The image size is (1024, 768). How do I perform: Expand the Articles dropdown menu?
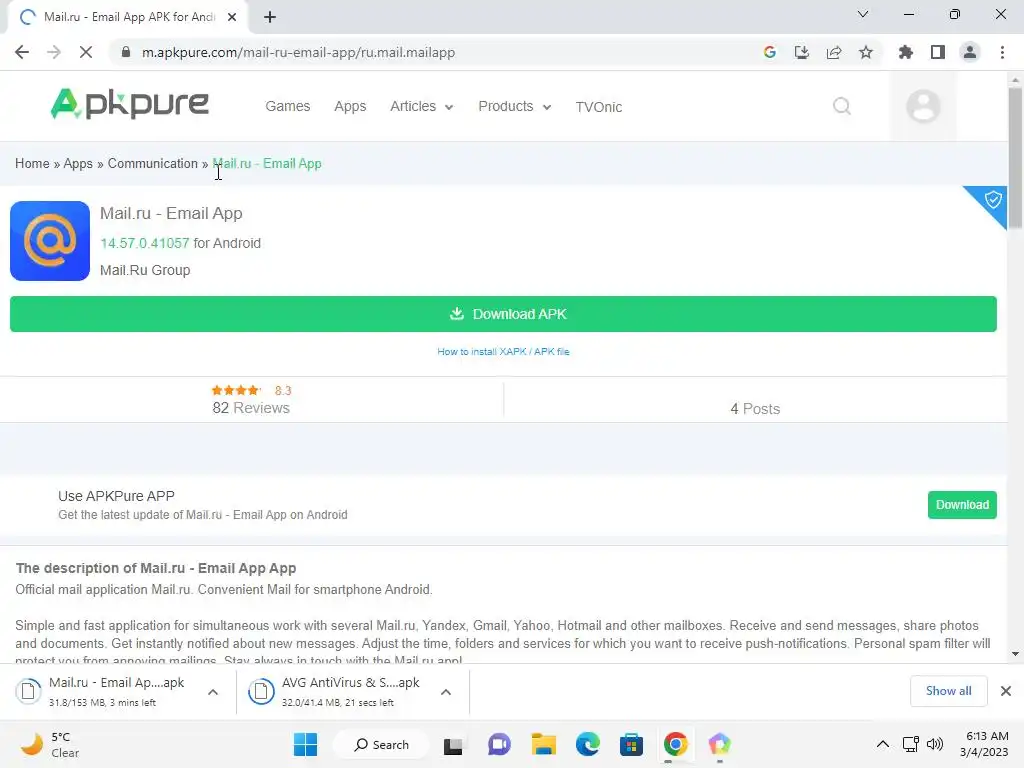421,106
